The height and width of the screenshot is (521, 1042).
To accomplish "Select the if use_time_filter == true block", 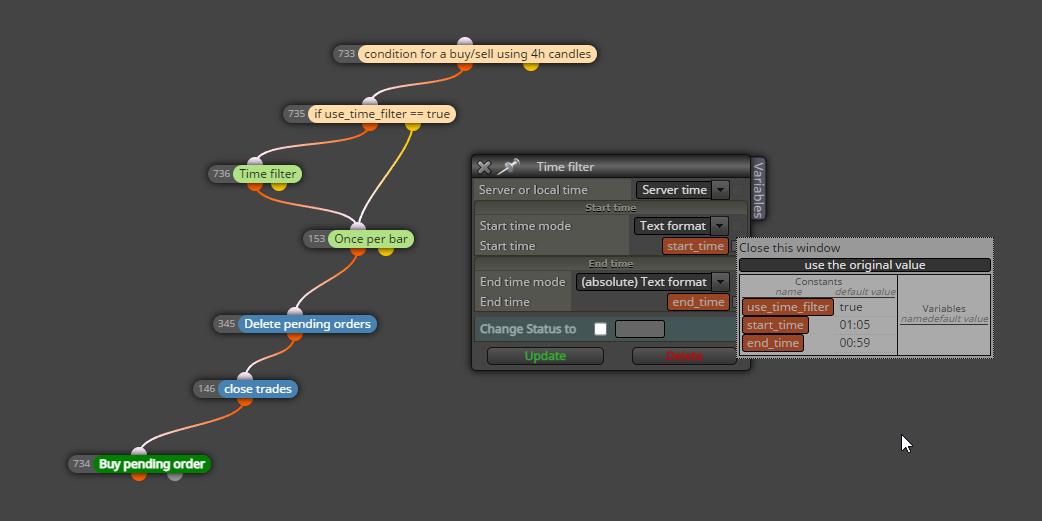I will pyautogui.click(x=381, y=114).
